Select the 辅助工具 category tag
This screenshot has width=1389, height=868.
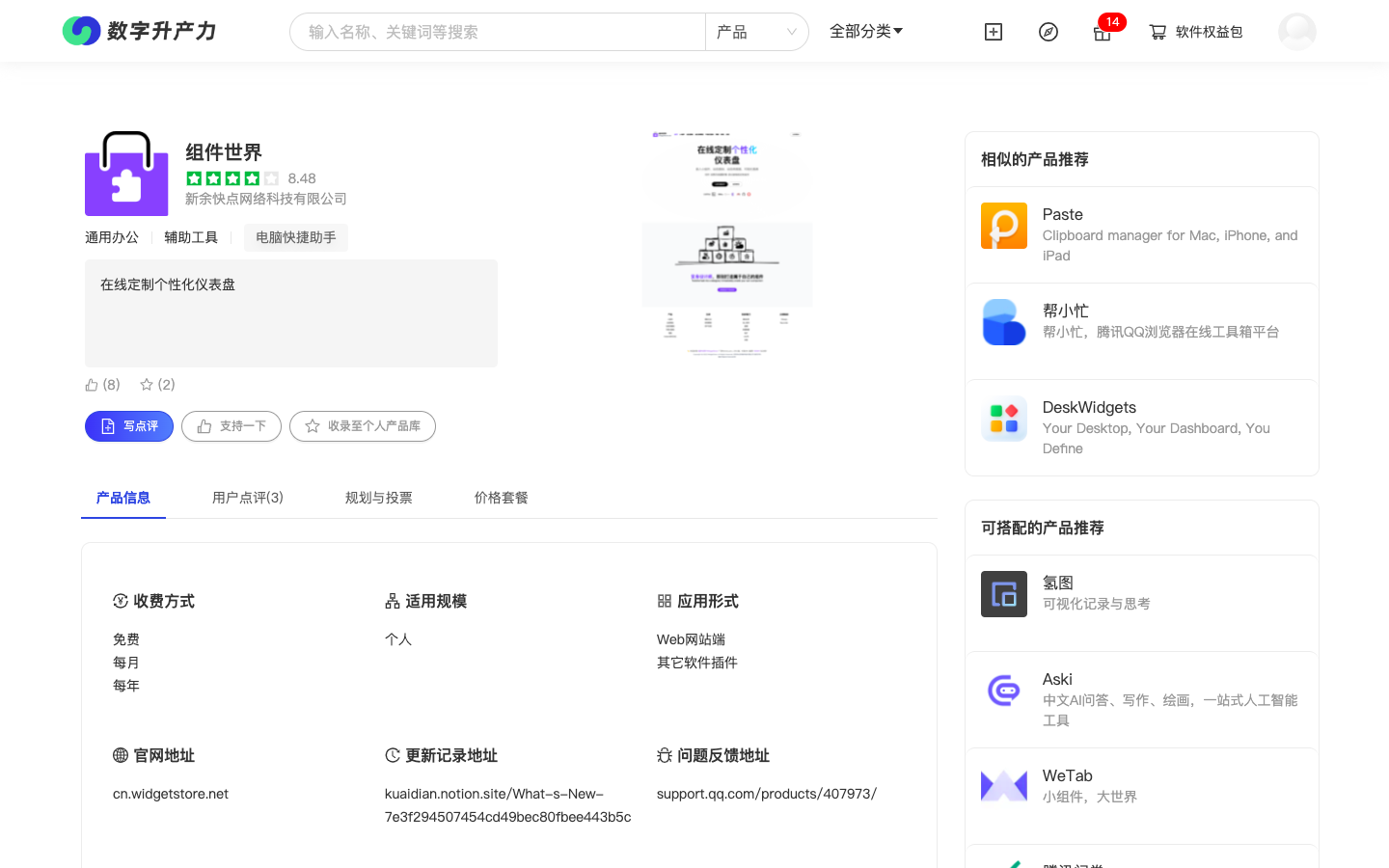point(191,237)
